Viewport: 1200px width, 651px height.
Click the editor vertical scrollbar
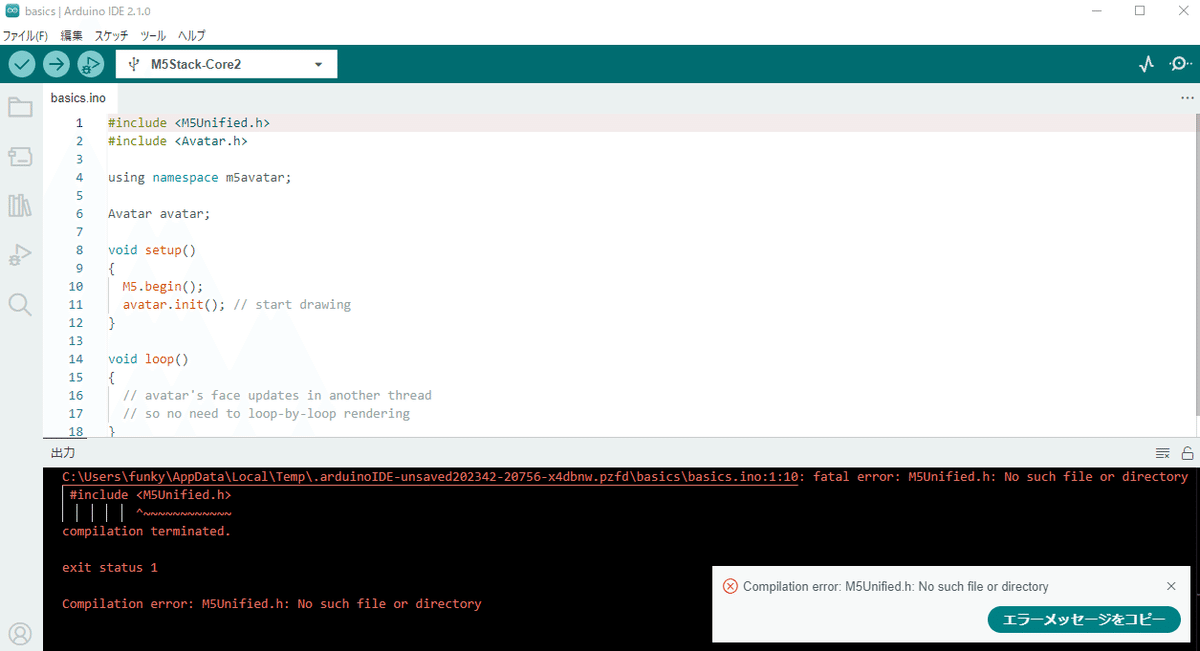[x=1196, y=265]
